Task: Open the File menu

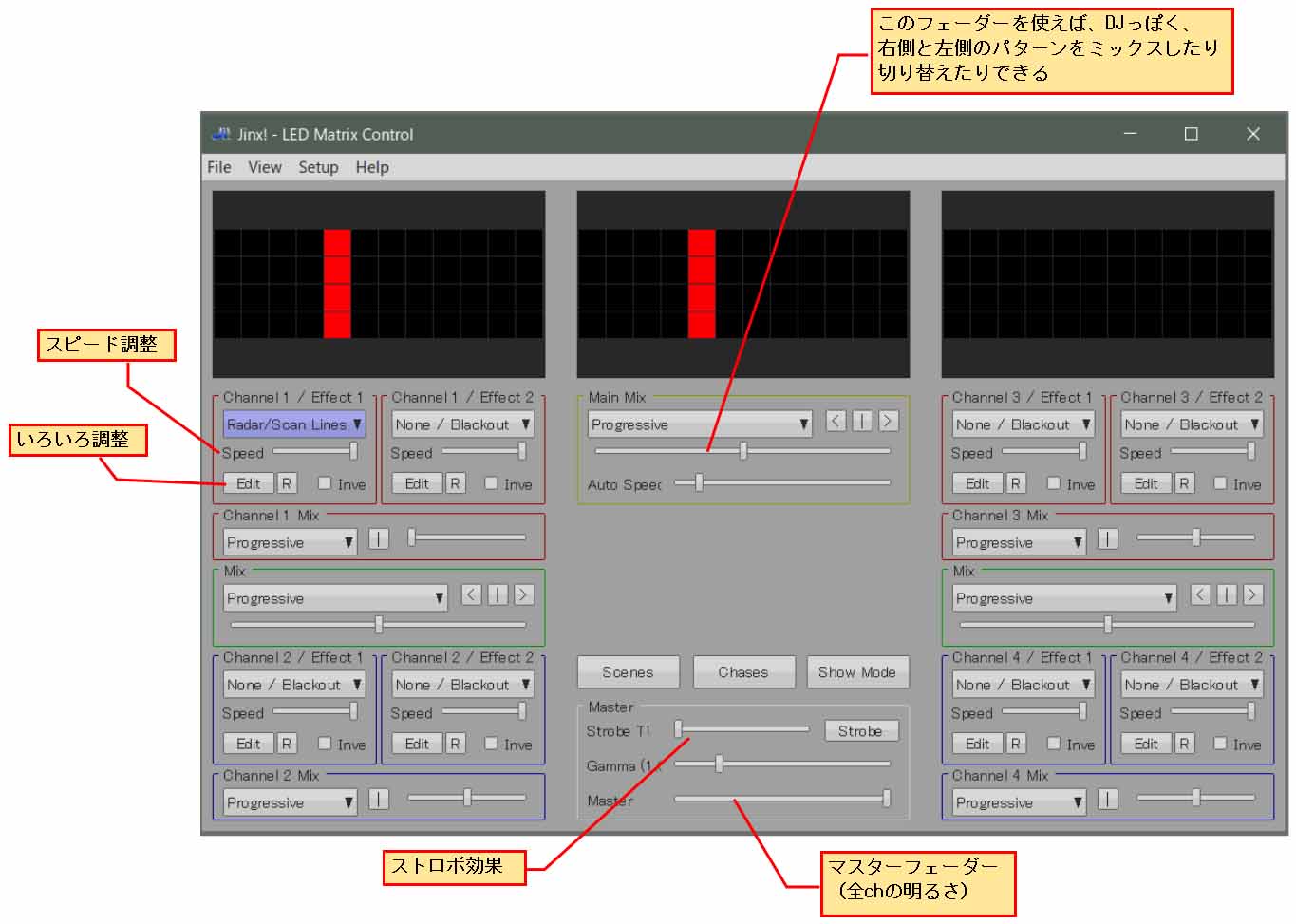Action: point(218,167)
